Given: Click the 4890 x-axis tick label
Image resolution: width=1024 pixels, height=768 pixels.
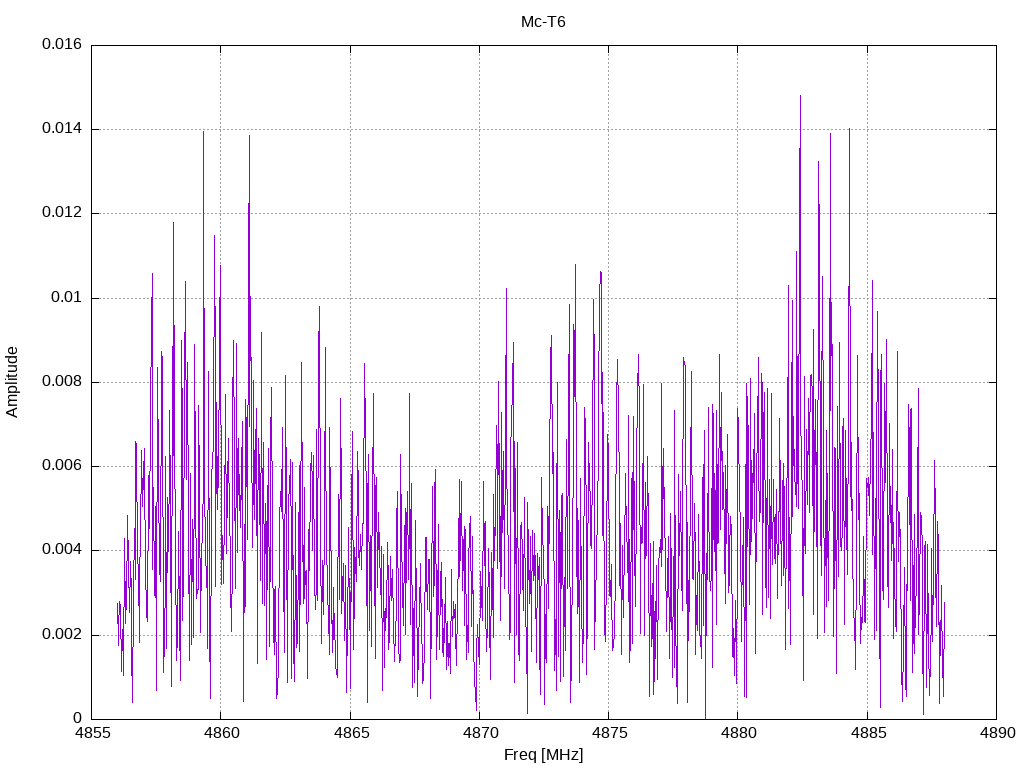Looking at the screenshot, I should pyautogui.click(x=997, y=733).
